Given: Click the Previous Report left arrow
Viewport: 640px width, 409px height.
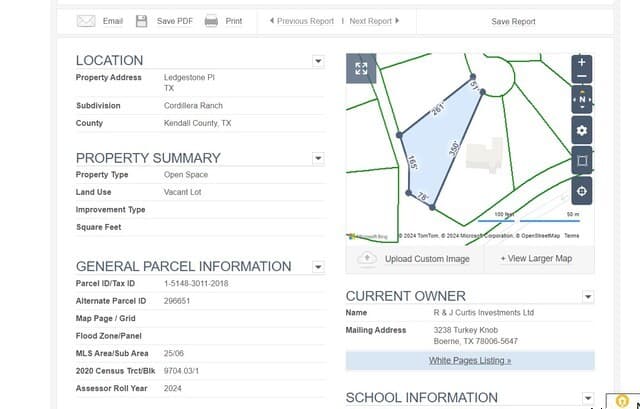Looking at the screenshot, I should 272,21.
